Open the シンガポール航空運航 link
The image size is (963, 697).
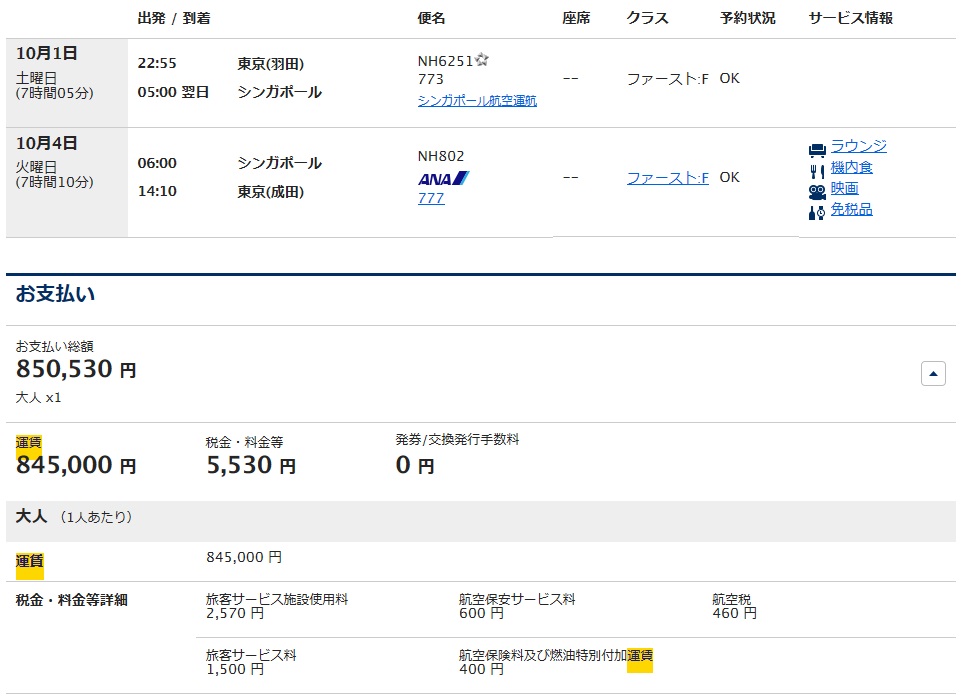477,101
